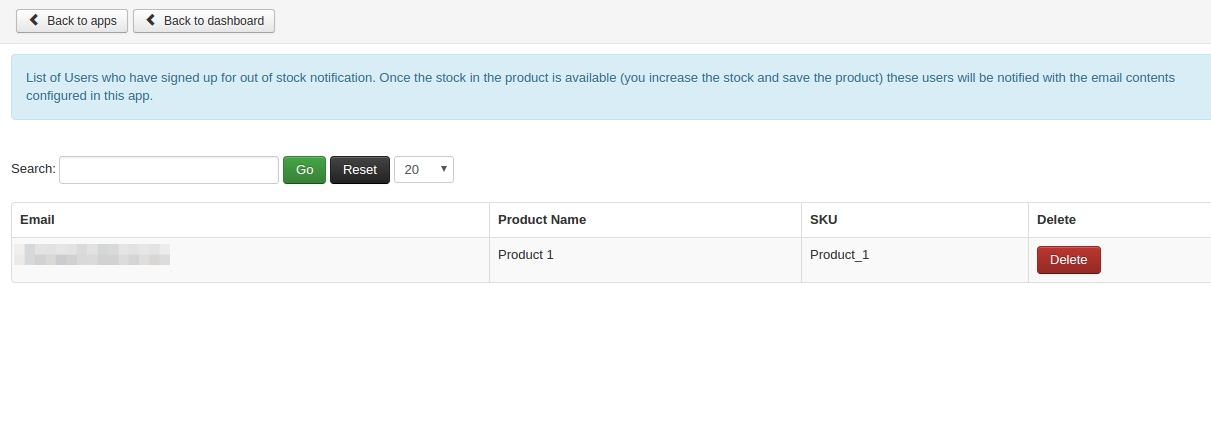The width and height of the screenshot is (1211, 428).
Task: Click the left chevron icon on Back to apps
Action: (34, 21)
